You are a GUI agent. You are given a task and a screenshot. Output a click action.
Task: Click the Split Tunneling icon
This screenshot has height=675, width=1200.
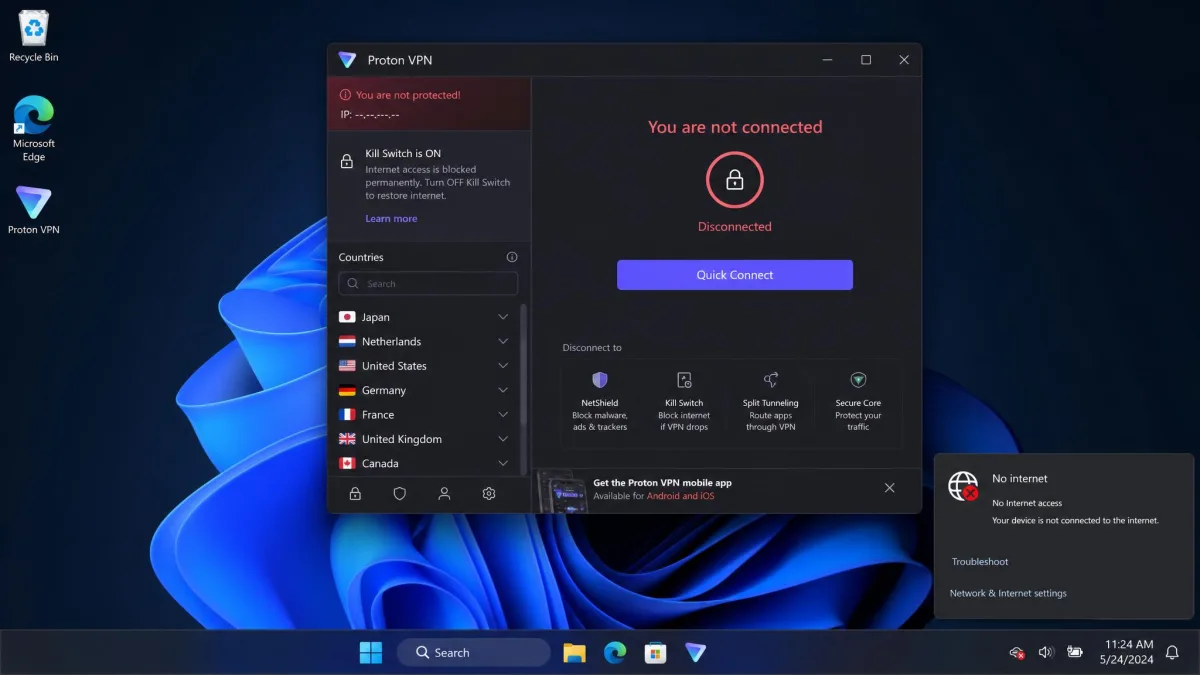[771, 380]
